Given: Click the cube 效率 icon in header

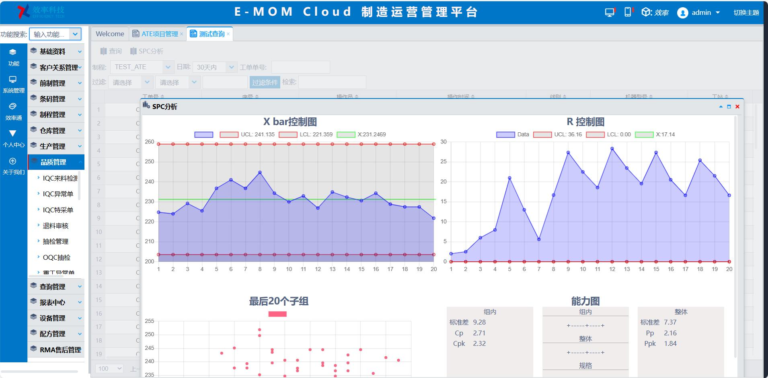Looking at the screenshot, I should click(646, 12).
